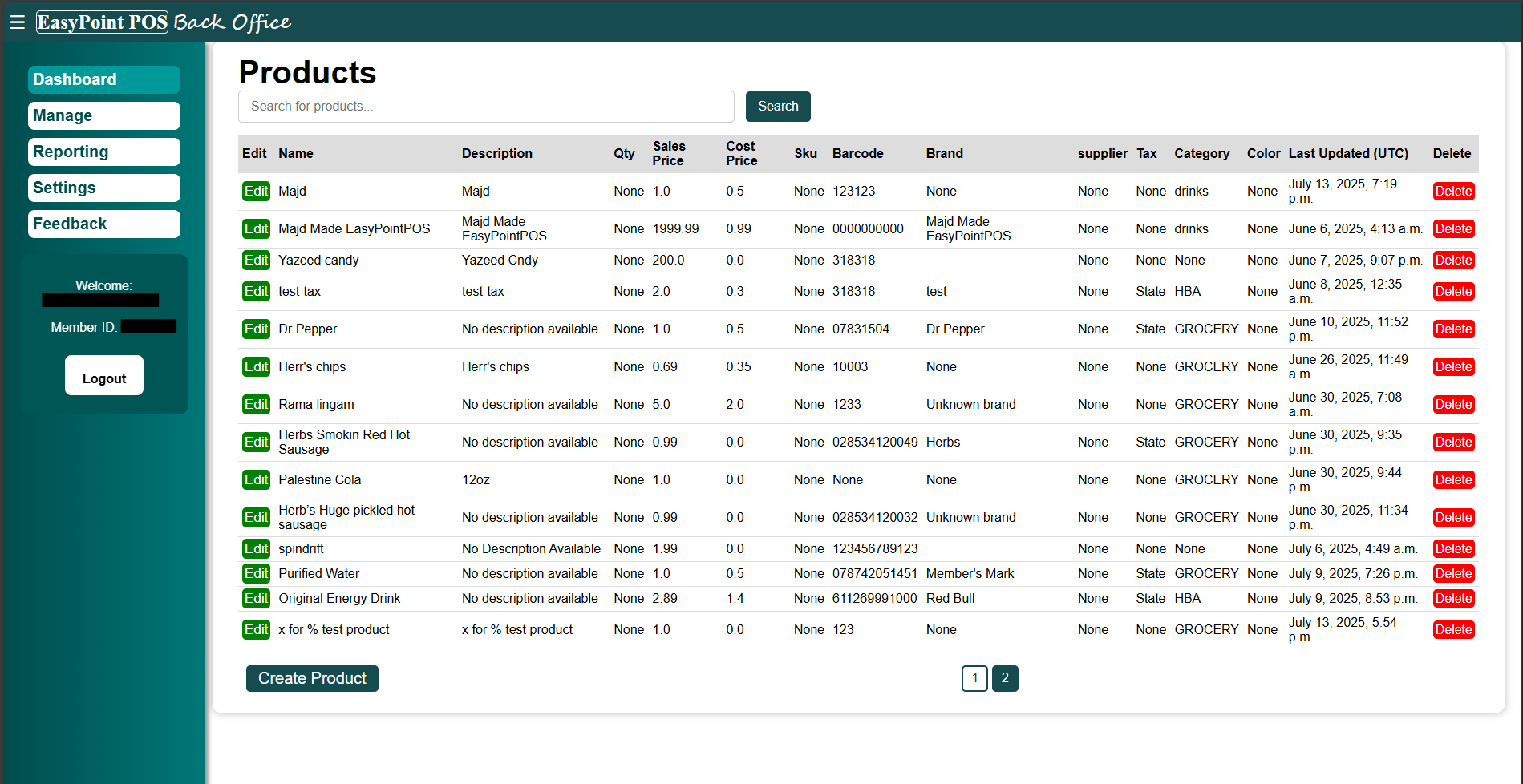Go to page 2 of products
The image size is (1523, 784).
(x=1005, y=678)
